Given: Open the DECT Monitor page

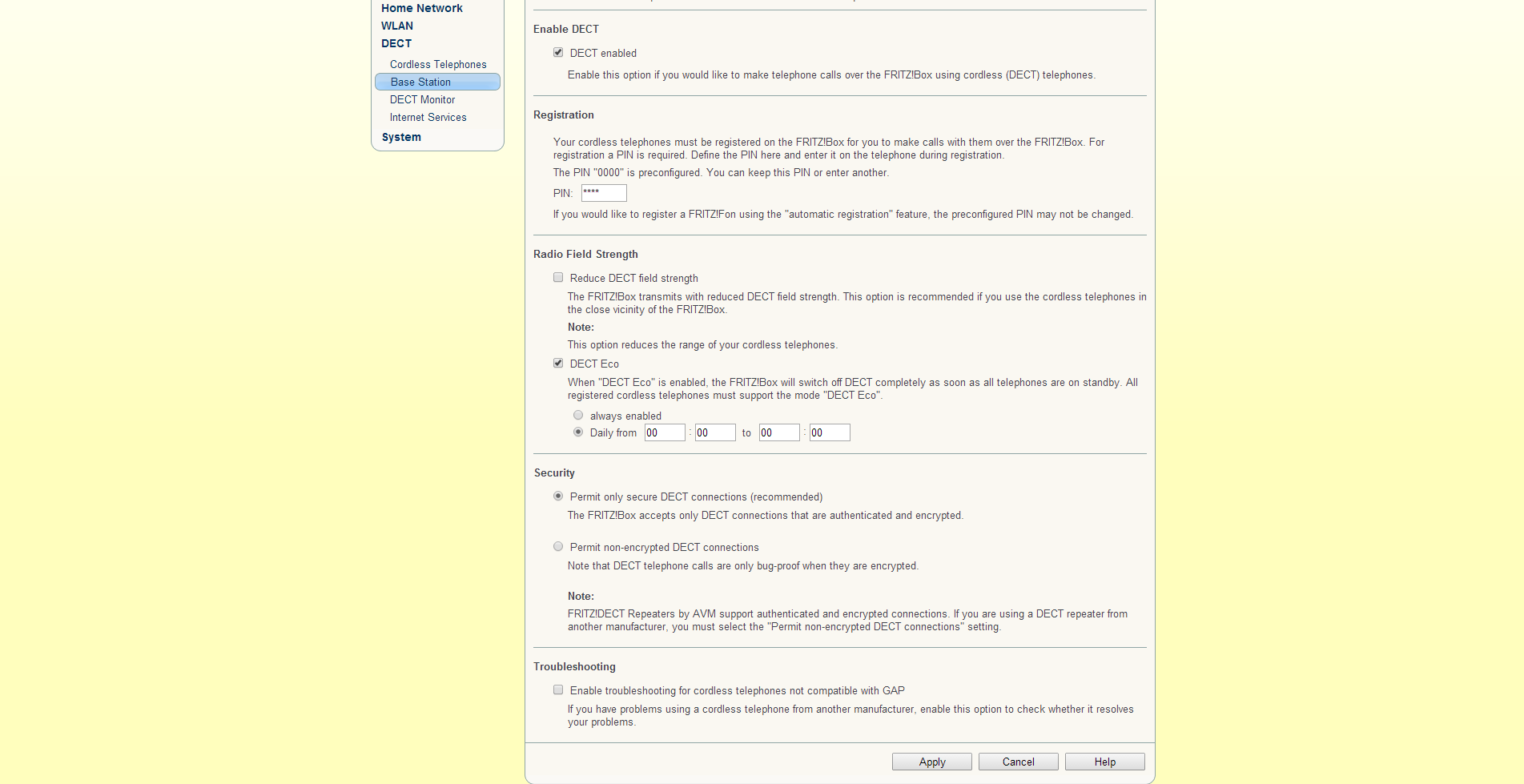Looking at the screenshot, I should 422,99.
